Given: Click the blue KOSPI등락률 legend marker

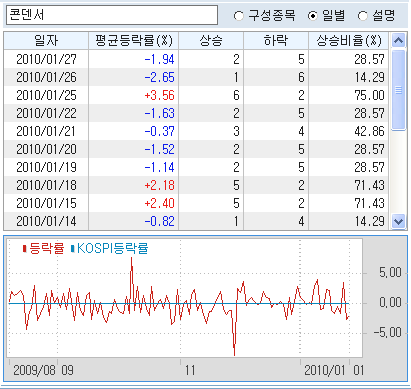Looking at the screenshot, I should (72, 249).
